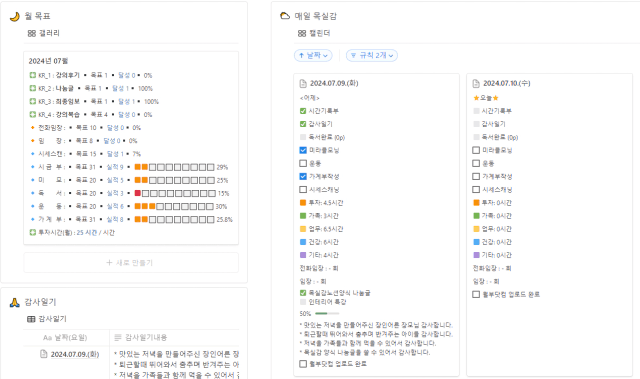The height and width of the screenshot is (379, 640).
Task: Click the "<어제>" label on the 07.09 card
Action: pos(309,98)
